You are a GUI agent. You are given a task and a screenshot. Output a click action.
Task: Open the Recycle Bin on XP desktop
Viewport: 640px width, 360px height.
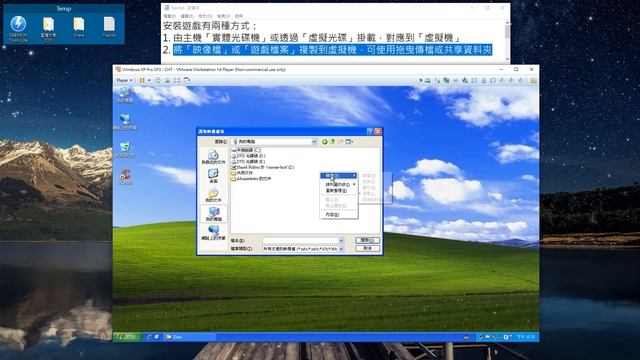coord(125,149)
